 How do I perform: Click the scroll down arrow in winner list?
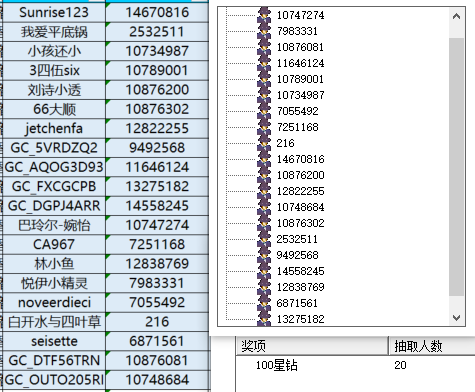[456, 318]
